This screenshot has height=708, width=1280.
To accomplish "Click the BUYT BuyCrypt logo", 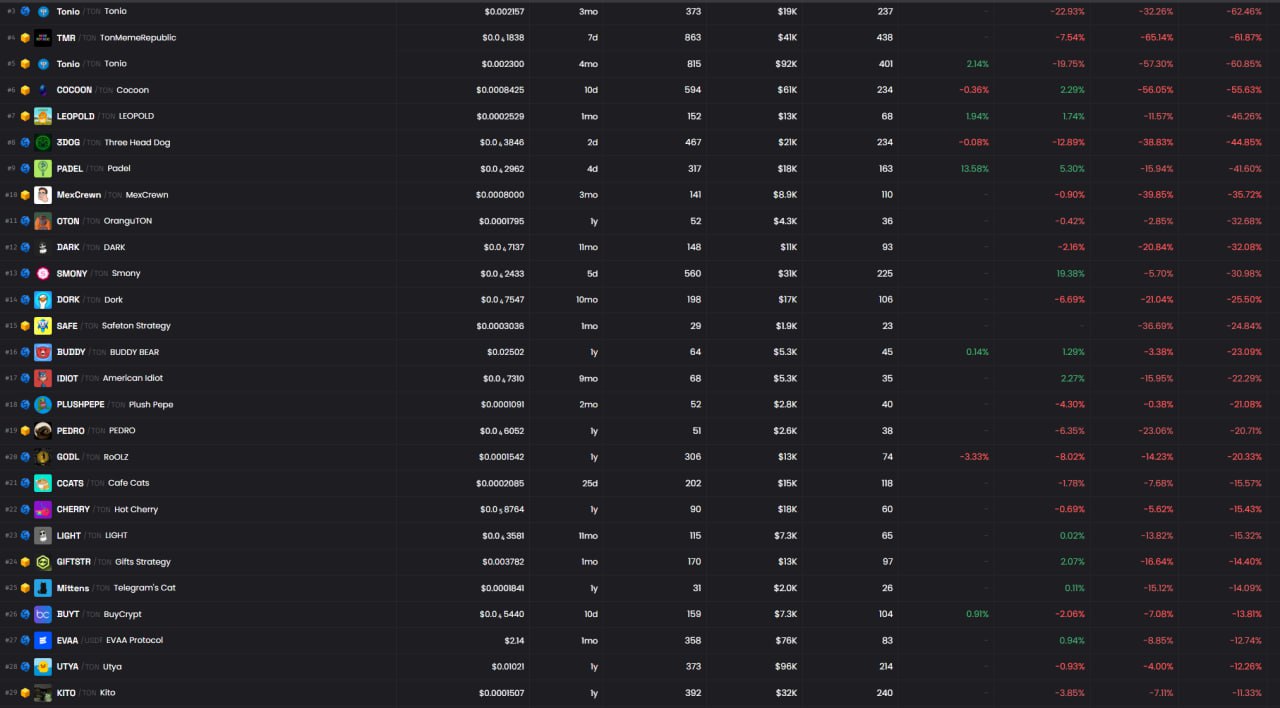I will (43, 614).
